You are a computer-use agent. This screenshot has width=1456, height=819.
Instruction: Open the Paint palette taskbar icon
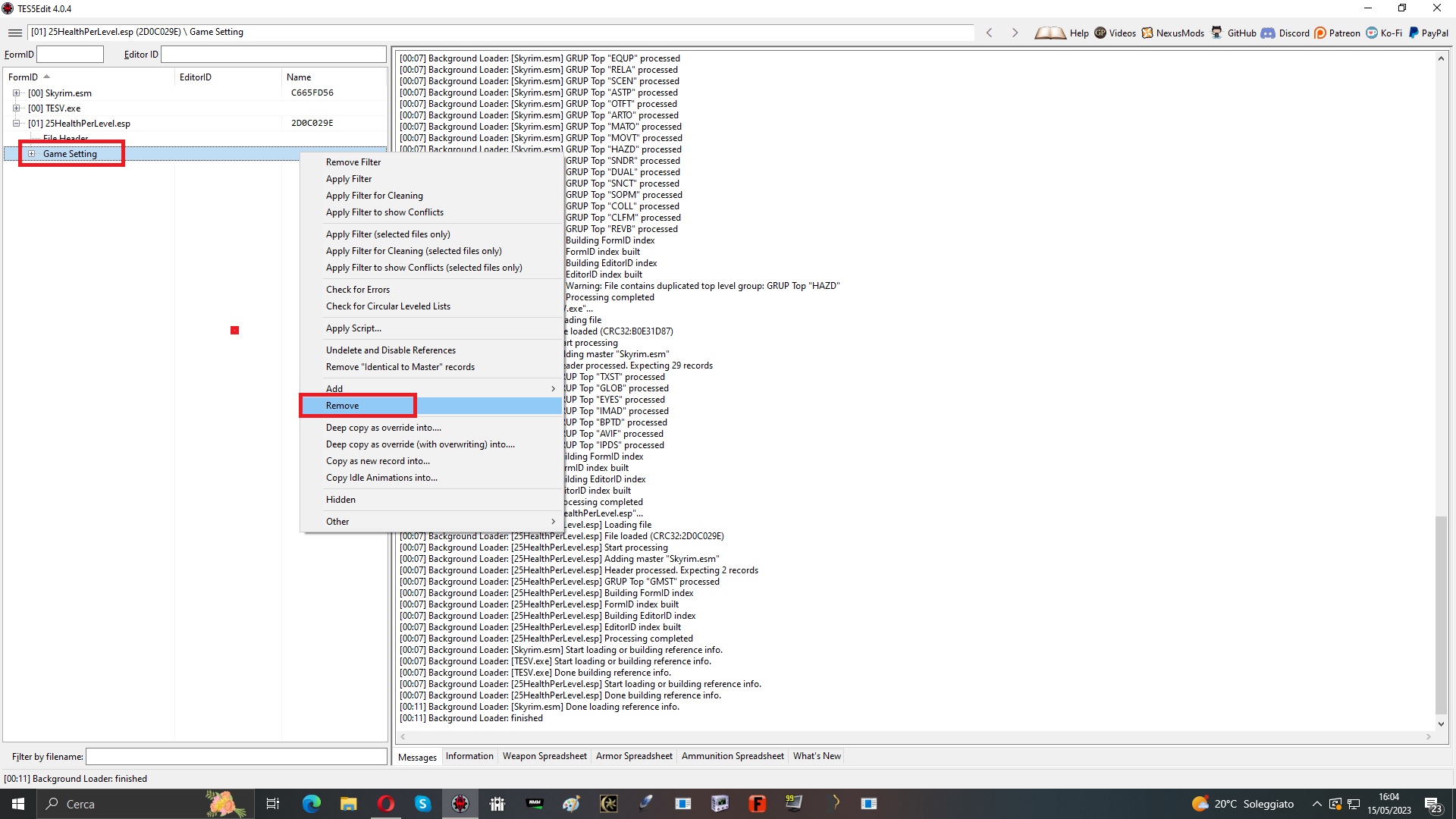571,804
